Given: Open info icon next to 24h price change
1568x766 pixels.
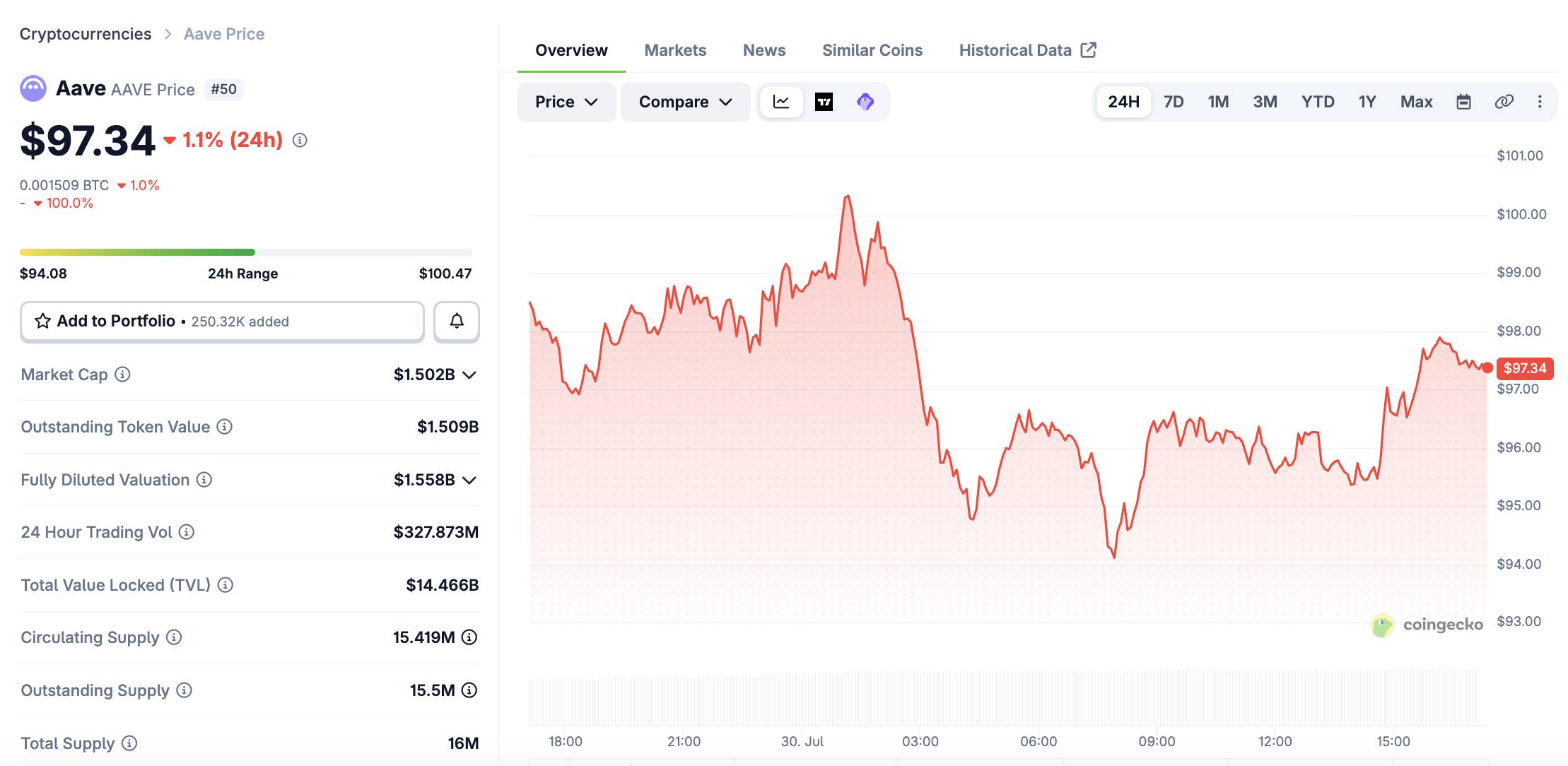Looking at the screenshot, I should (x=300, y=140).
